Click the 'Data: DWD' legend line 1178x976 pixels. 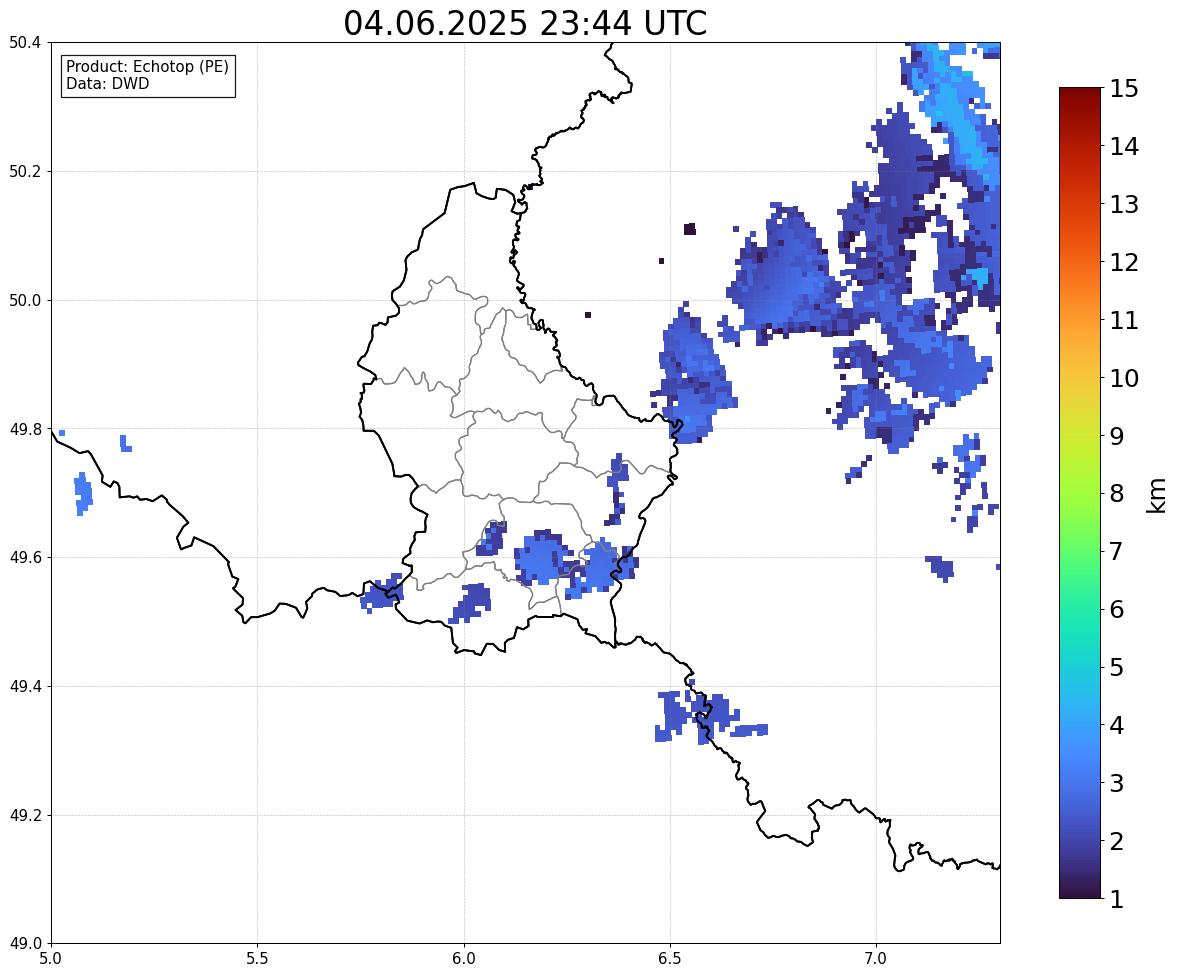click(107, 83)
